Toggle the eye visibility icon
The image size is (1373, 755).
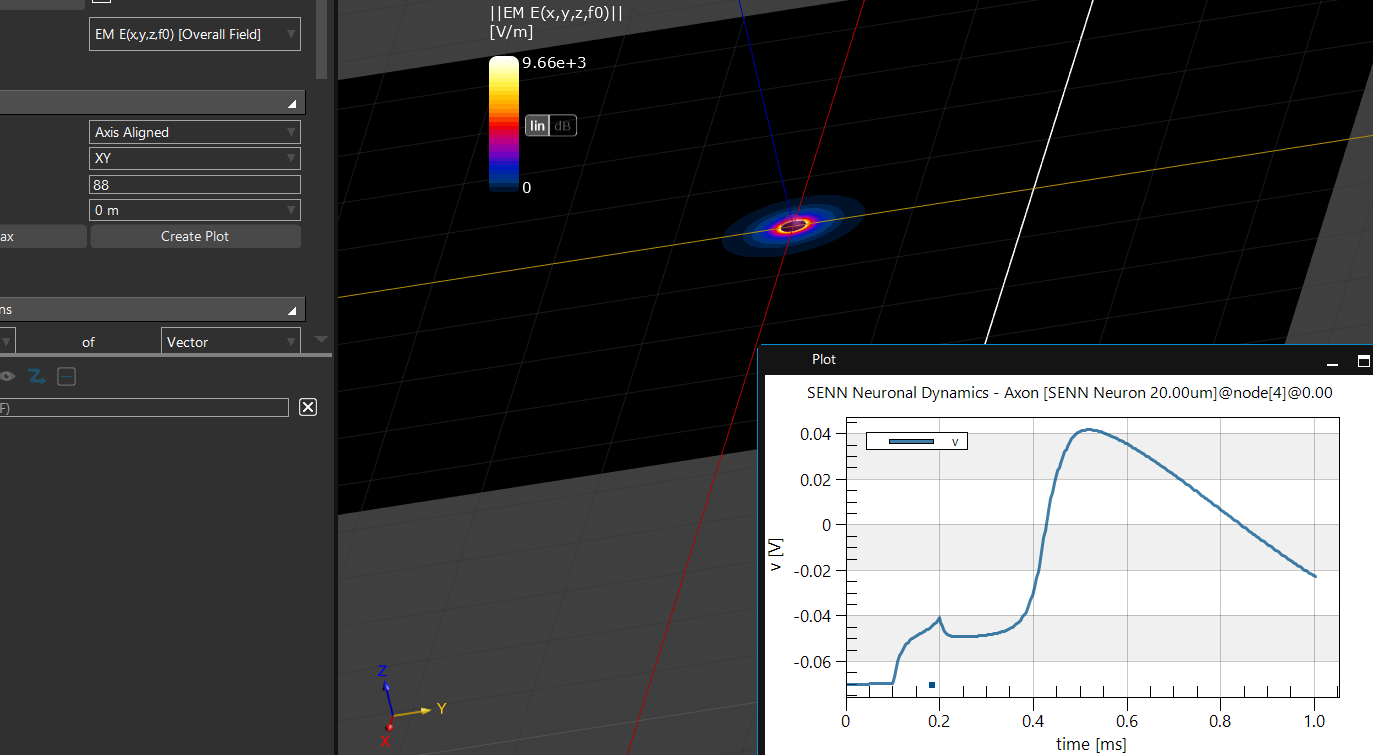click(7, 376)
